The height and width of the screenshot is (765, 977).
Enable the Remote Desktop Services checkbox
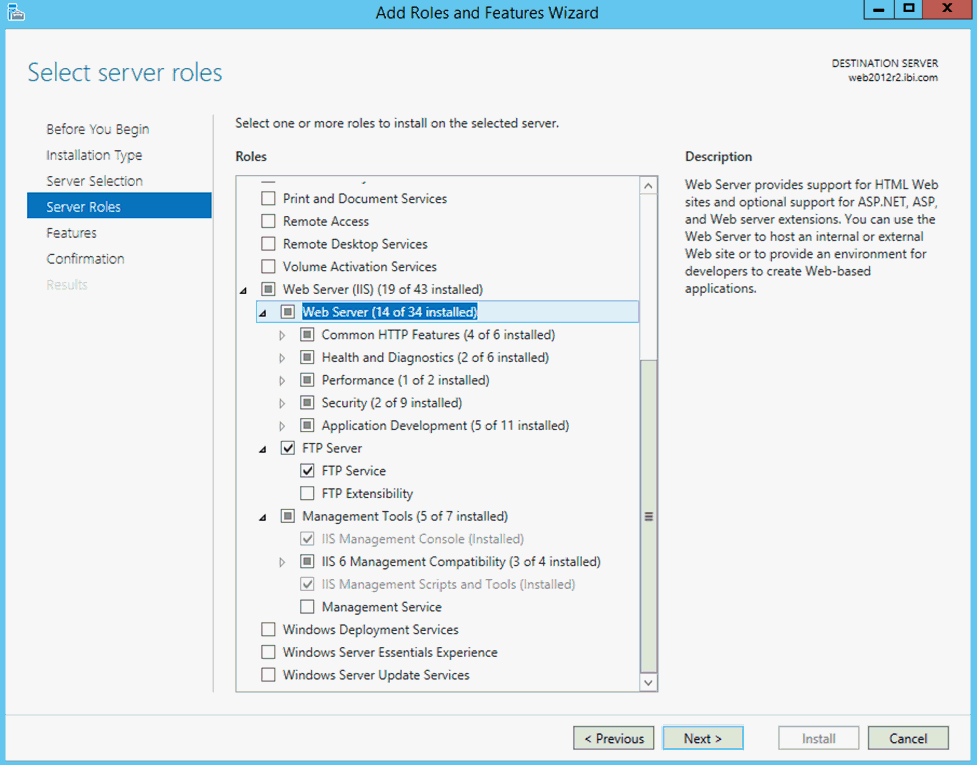click(268, 244)
